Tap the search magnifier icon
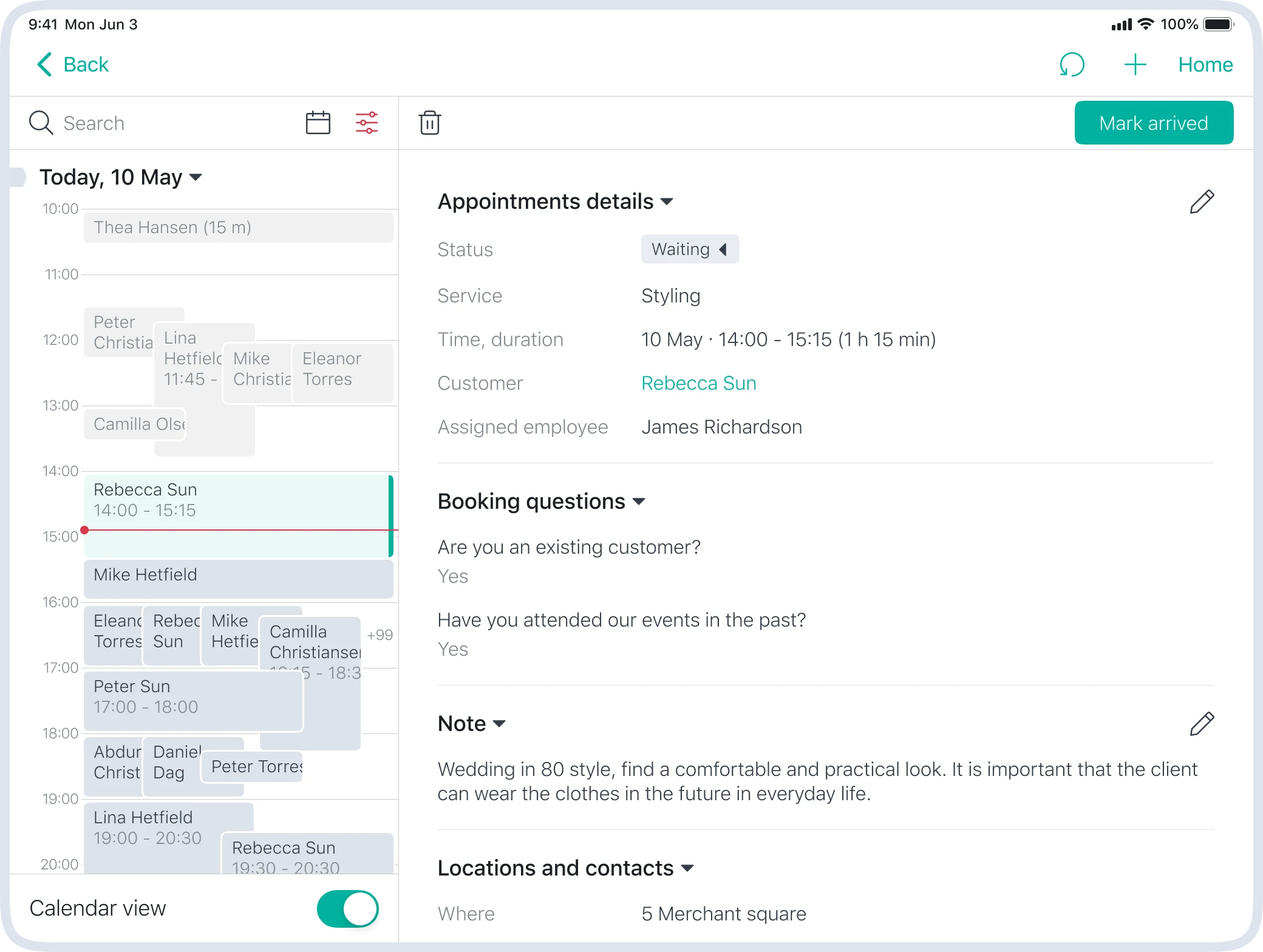Screen dimensions: 1263x952 pos(41,123)
